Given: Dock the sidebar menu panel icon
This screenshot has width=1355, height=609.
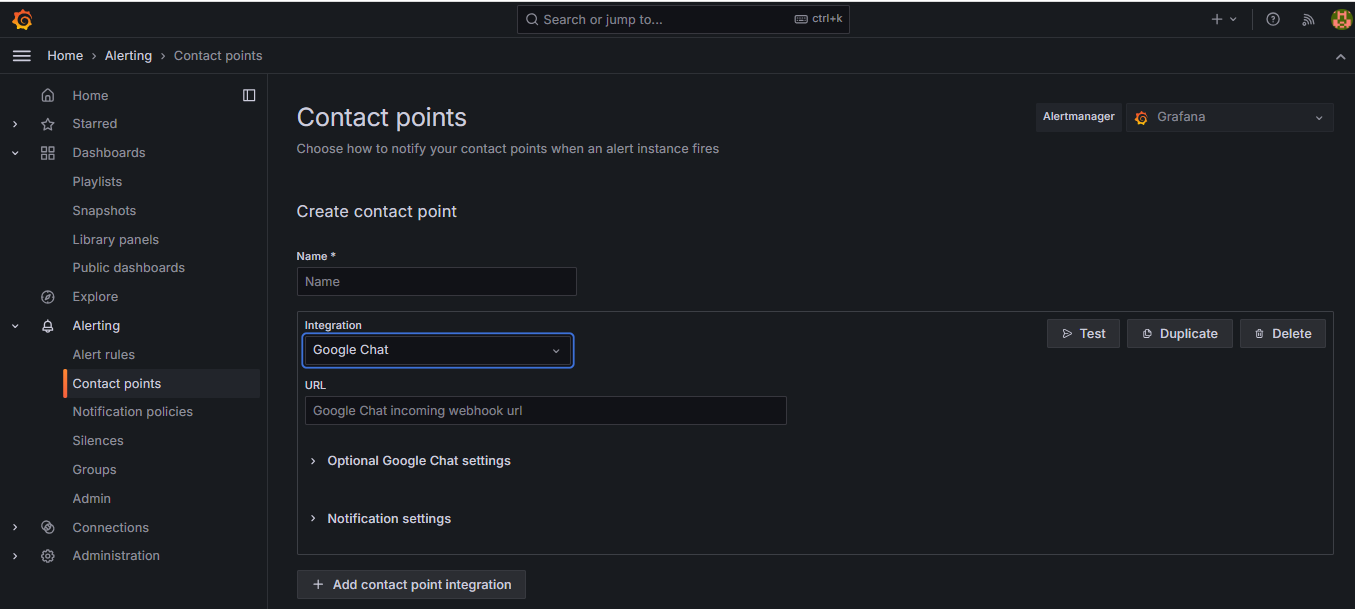Looking at the screenshot, I should point(249,95).
